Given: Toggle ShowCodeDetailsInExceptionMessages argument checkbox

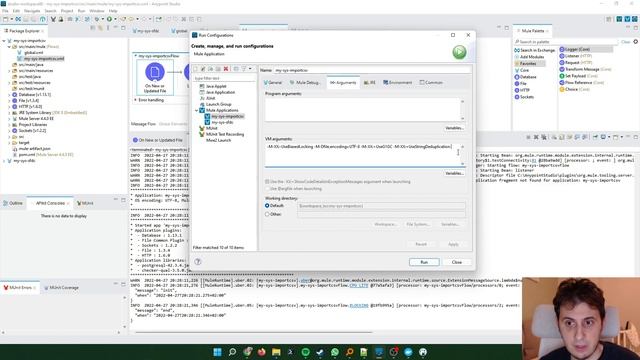Looking at the screenshot, I should [267, 182].
